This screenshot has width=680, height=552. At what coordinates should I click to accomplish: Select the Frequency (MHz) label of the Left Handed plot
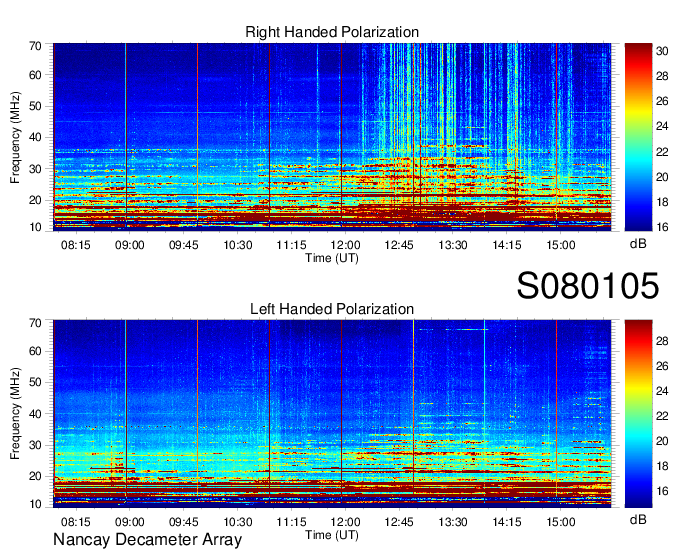tap(15, 414)
